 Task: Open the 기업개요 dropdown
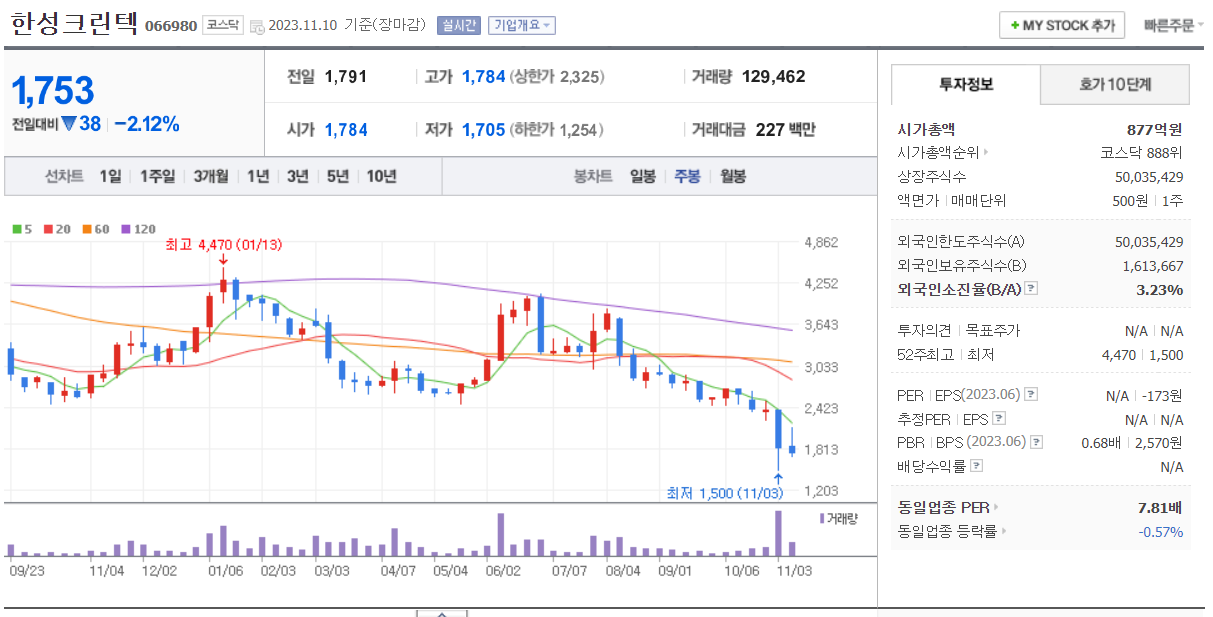point(521,26)
